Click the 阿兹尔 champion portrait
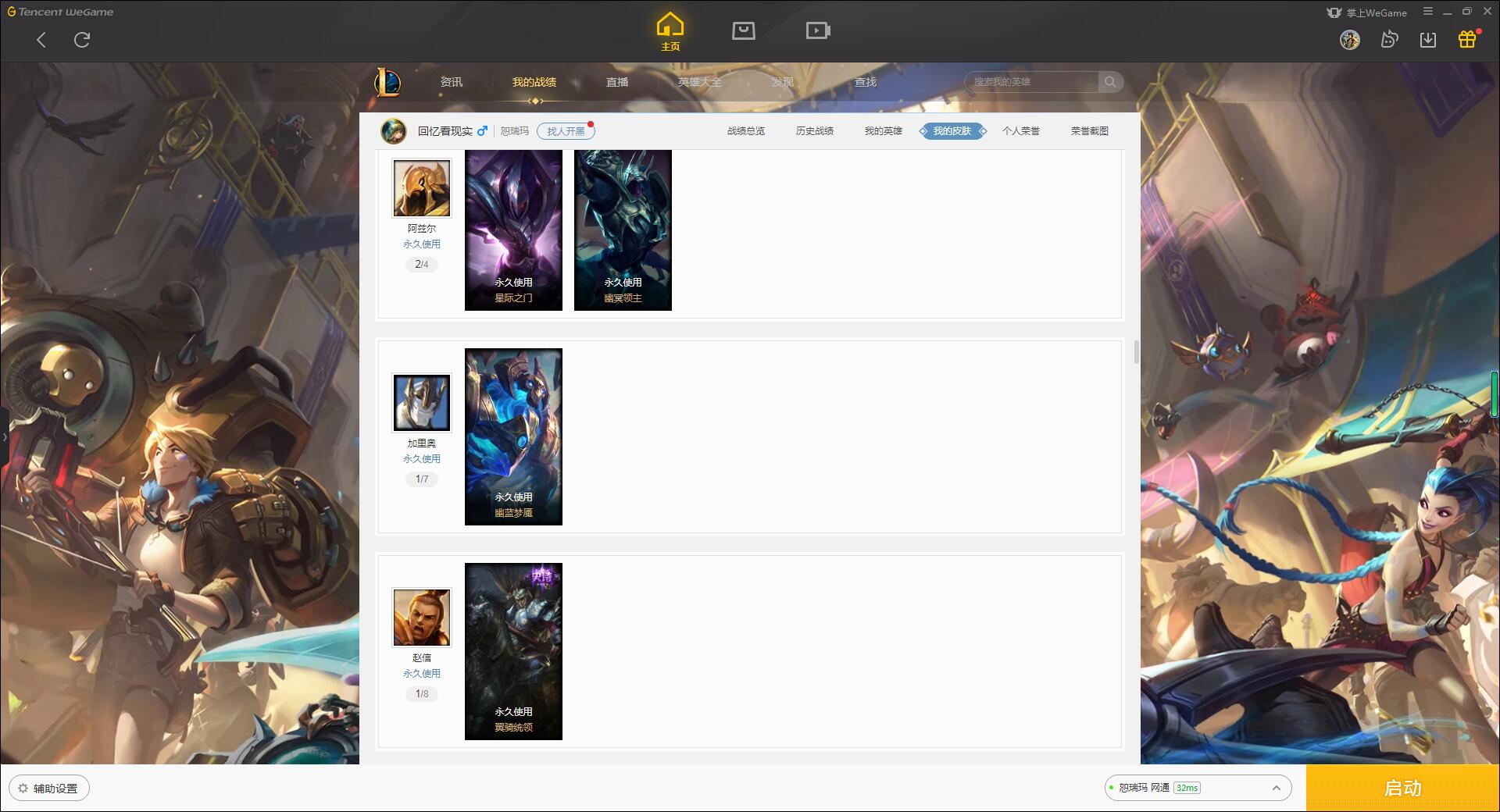The image size is (1500, 812). click(x=422, y=188)
